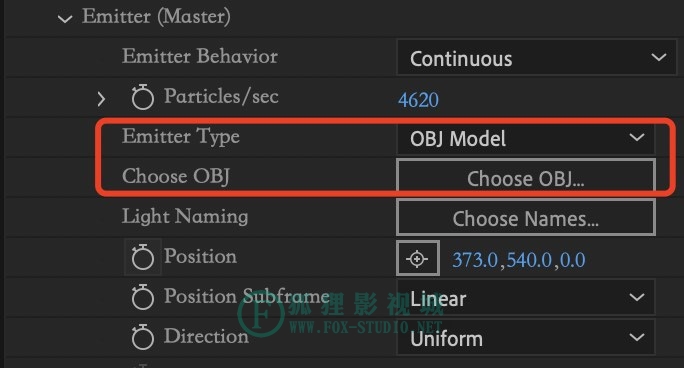Select the Light Naming property label
Image resolution: width=684 pixels, height=368 pixels.
point(185,217)
